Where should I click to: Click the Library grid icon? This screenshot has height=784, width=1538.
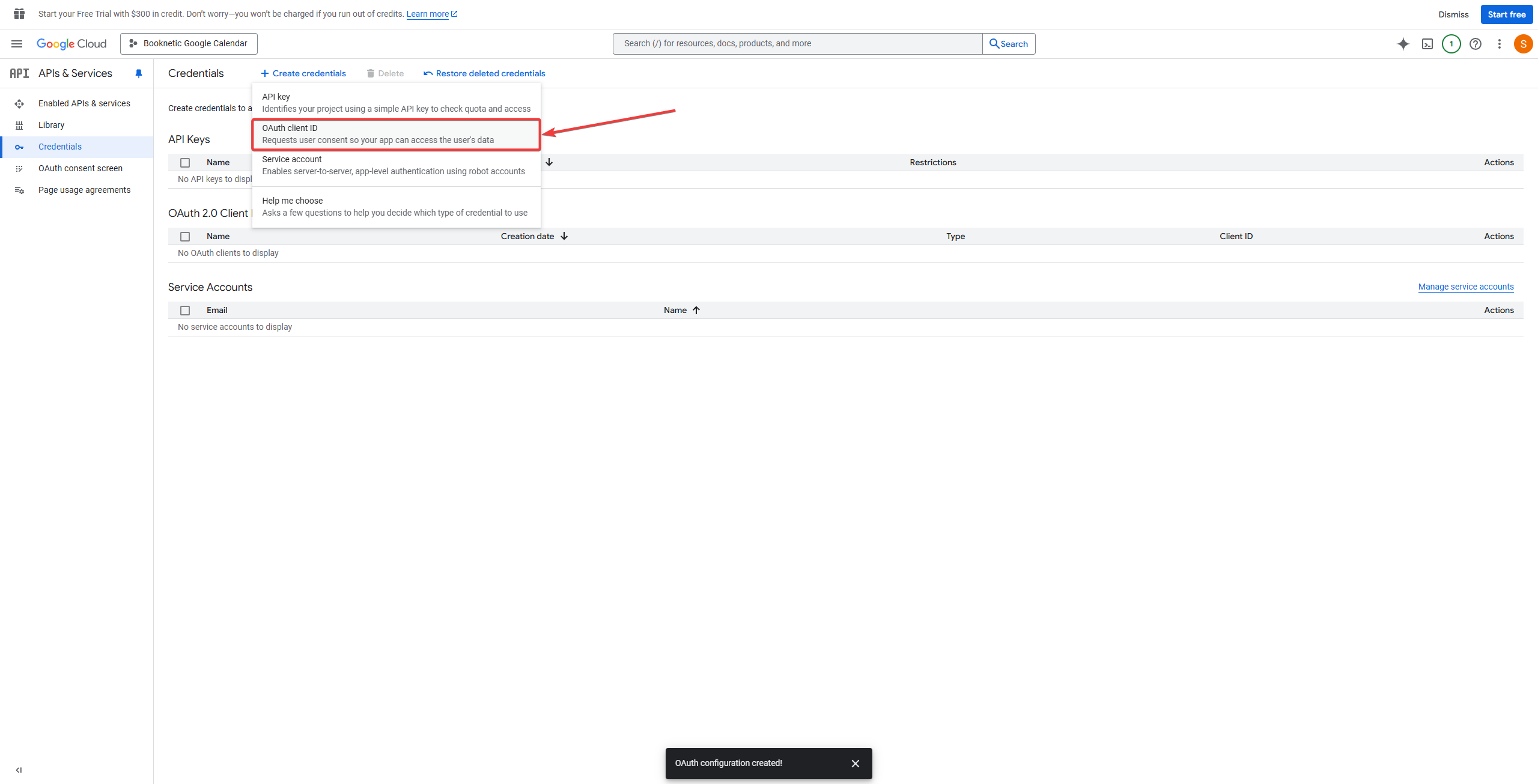pyautogui.click(x=19, y=125)
